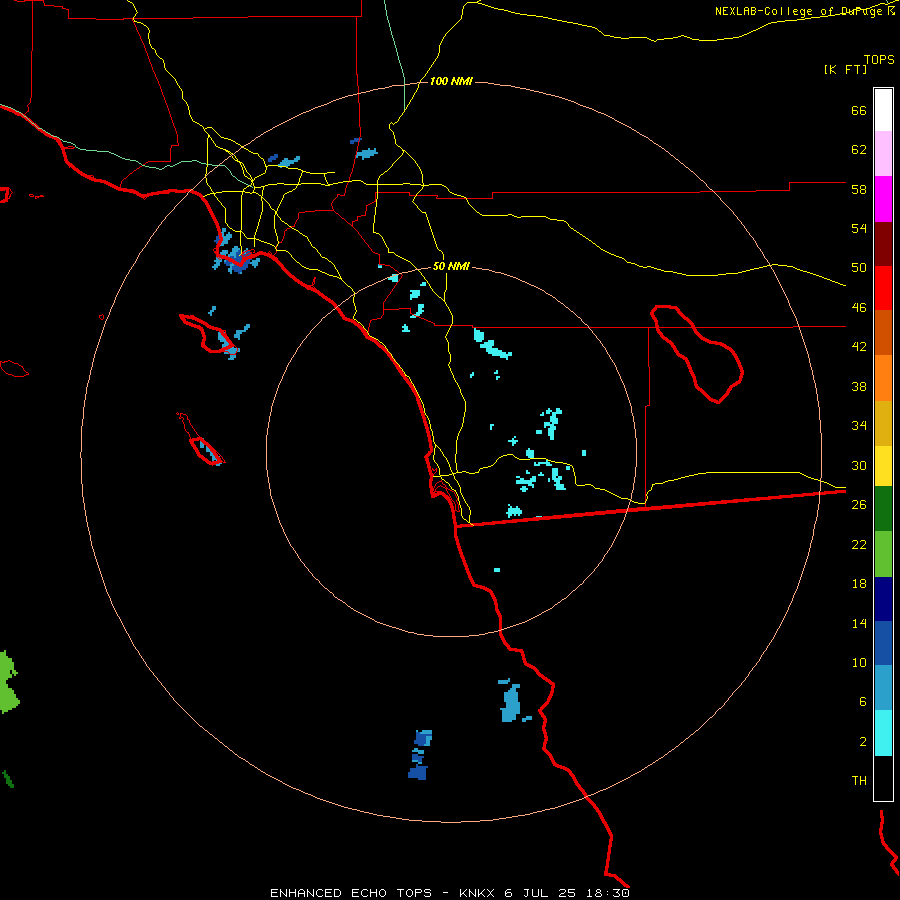The image size is (900, 900).
Task: Click the 38 legend value
Action: pos(859,386)
